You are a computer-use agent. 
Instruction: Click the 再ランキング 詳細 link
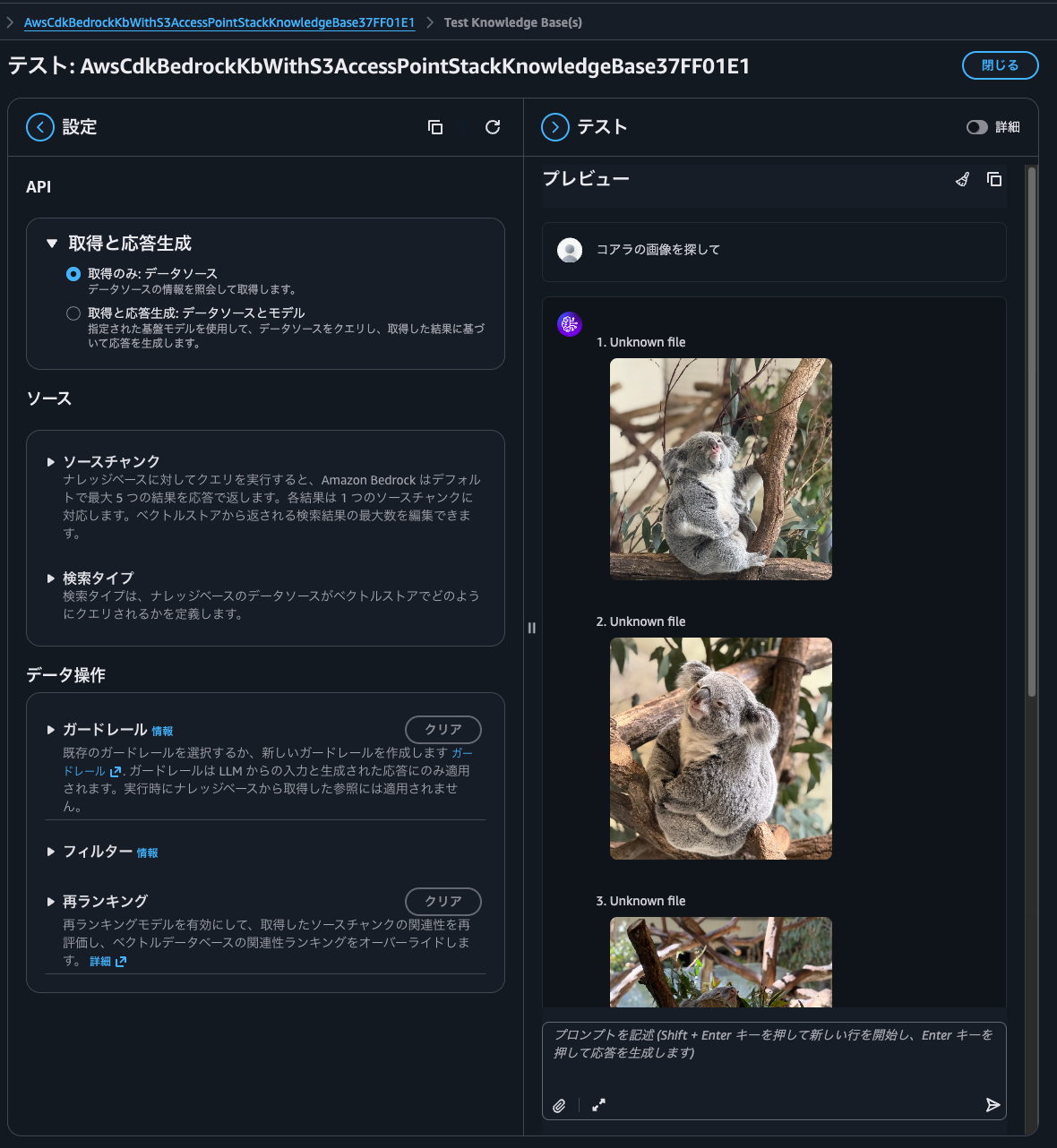click(101, 960)
